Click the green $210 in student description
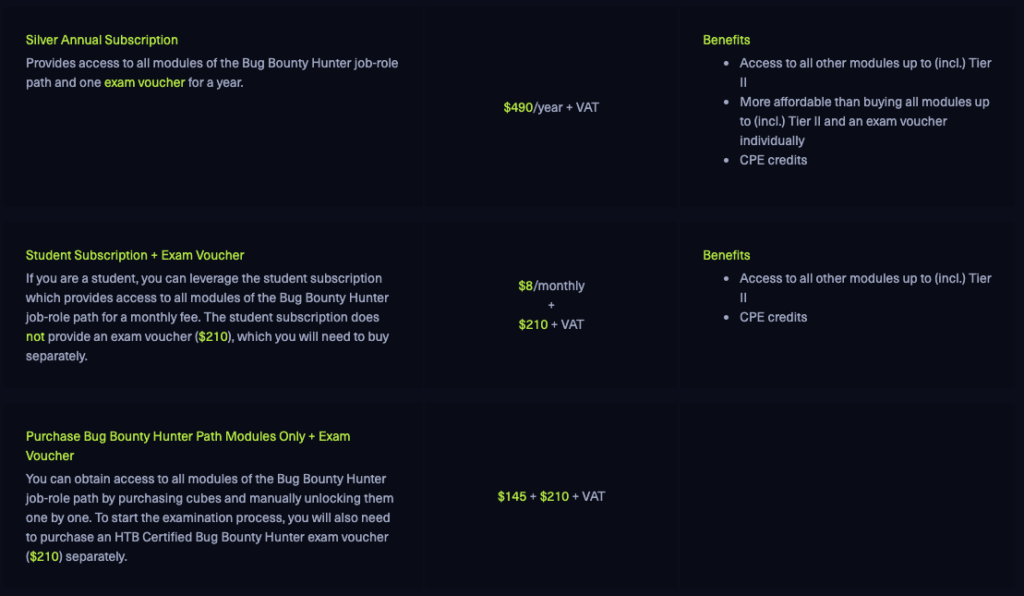 coord(213,336)
